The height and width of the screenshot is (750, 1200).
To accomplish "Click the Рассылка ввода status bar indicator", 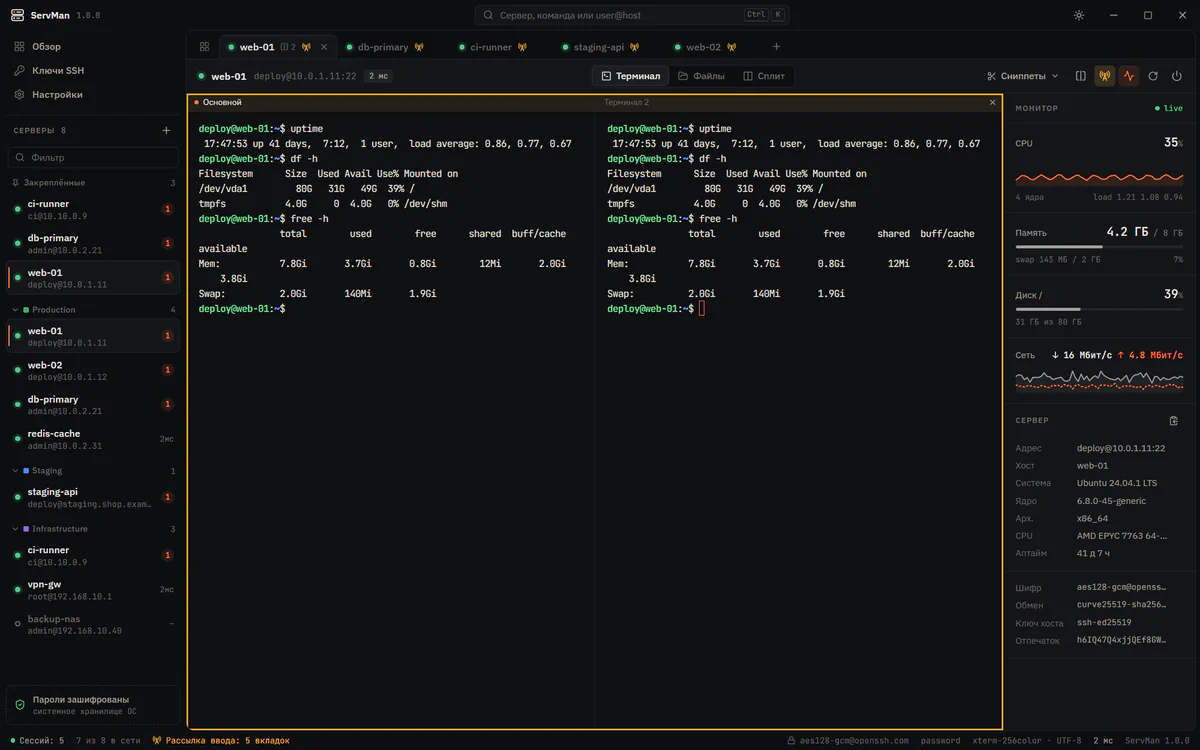I will 221,741.
